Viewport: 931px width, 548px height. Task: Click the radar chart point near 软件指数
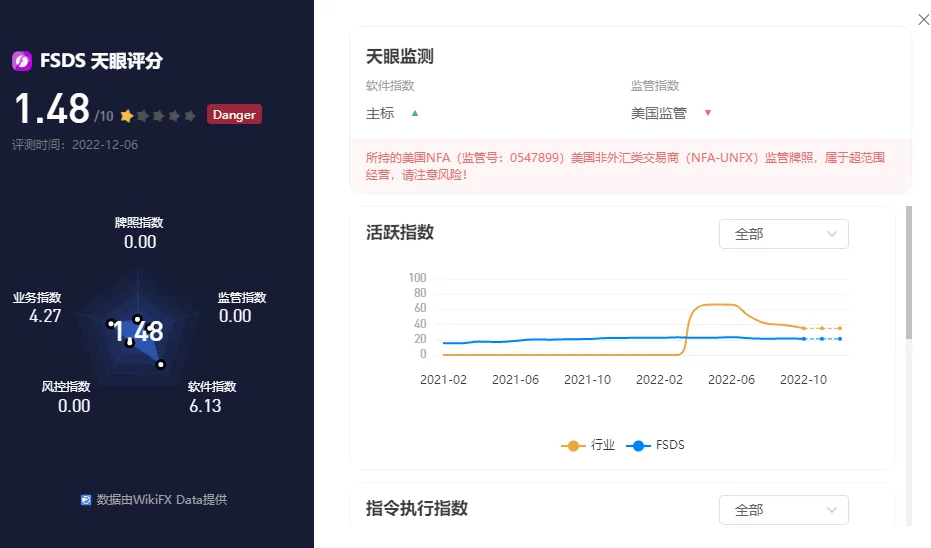click(161, 365)
